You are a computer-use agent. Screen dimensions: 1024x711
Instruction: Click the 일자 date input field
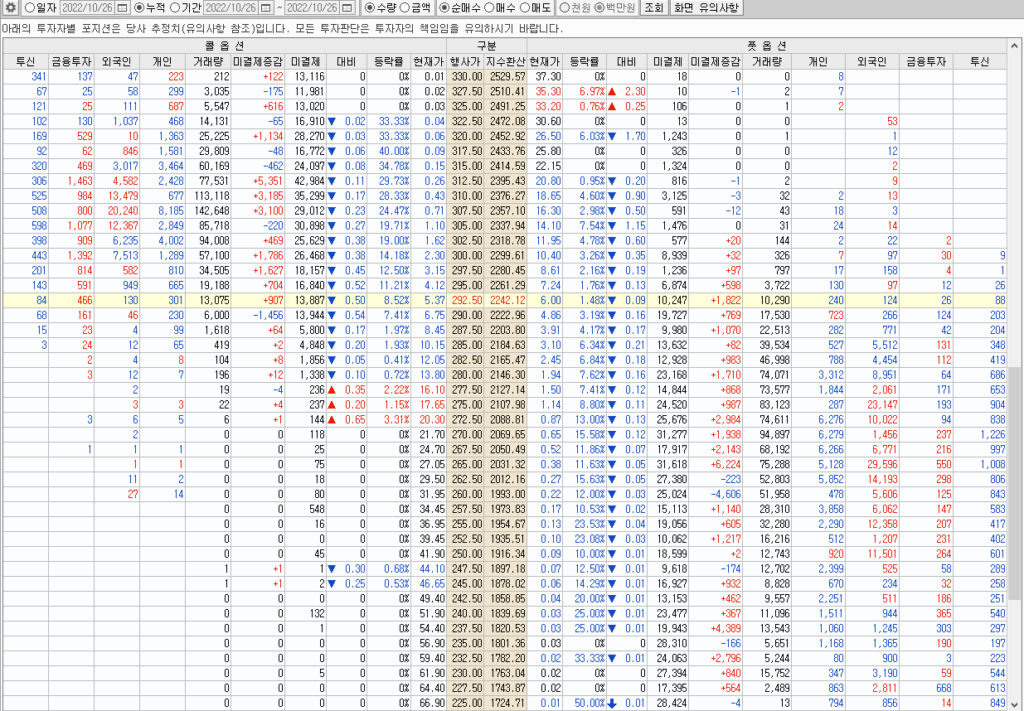(86, 8)
